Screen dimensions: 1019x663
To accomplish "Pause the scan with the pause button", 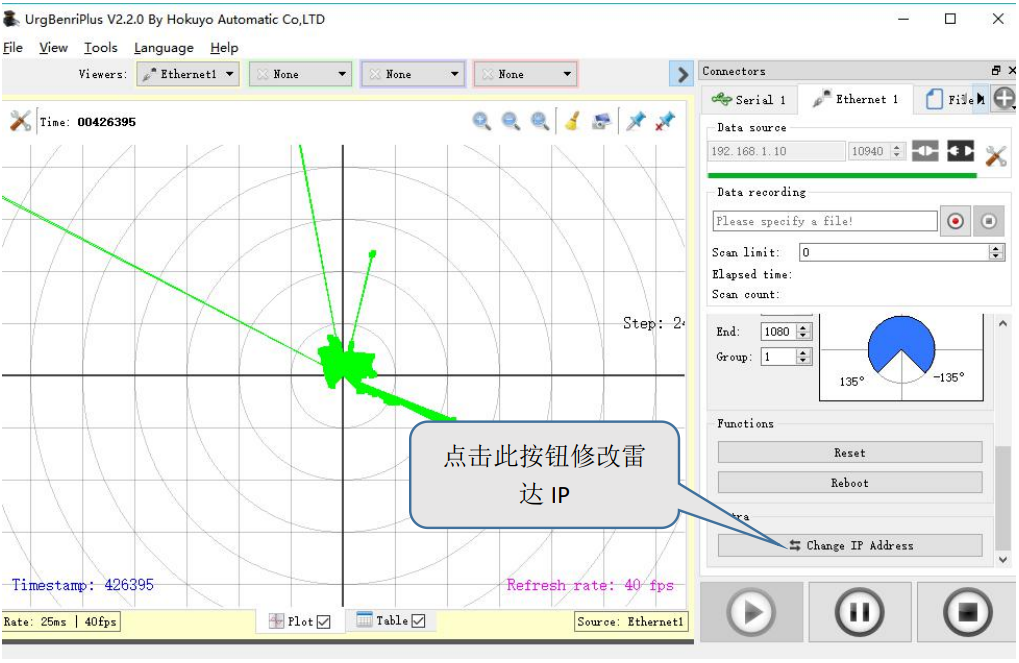I will coord(859,611).
